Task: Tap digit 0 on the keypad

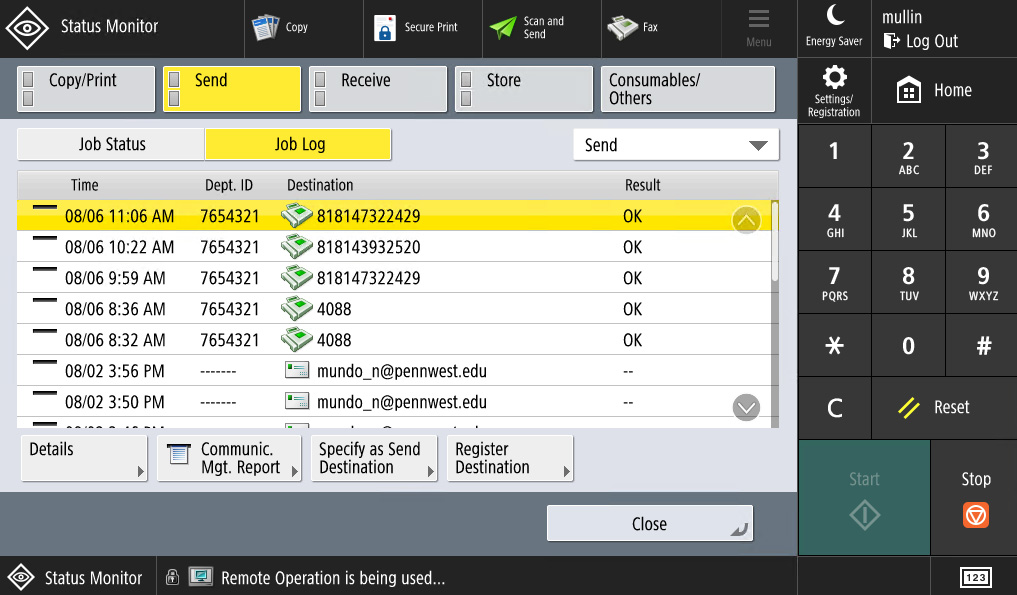Action: coord(909,345)
